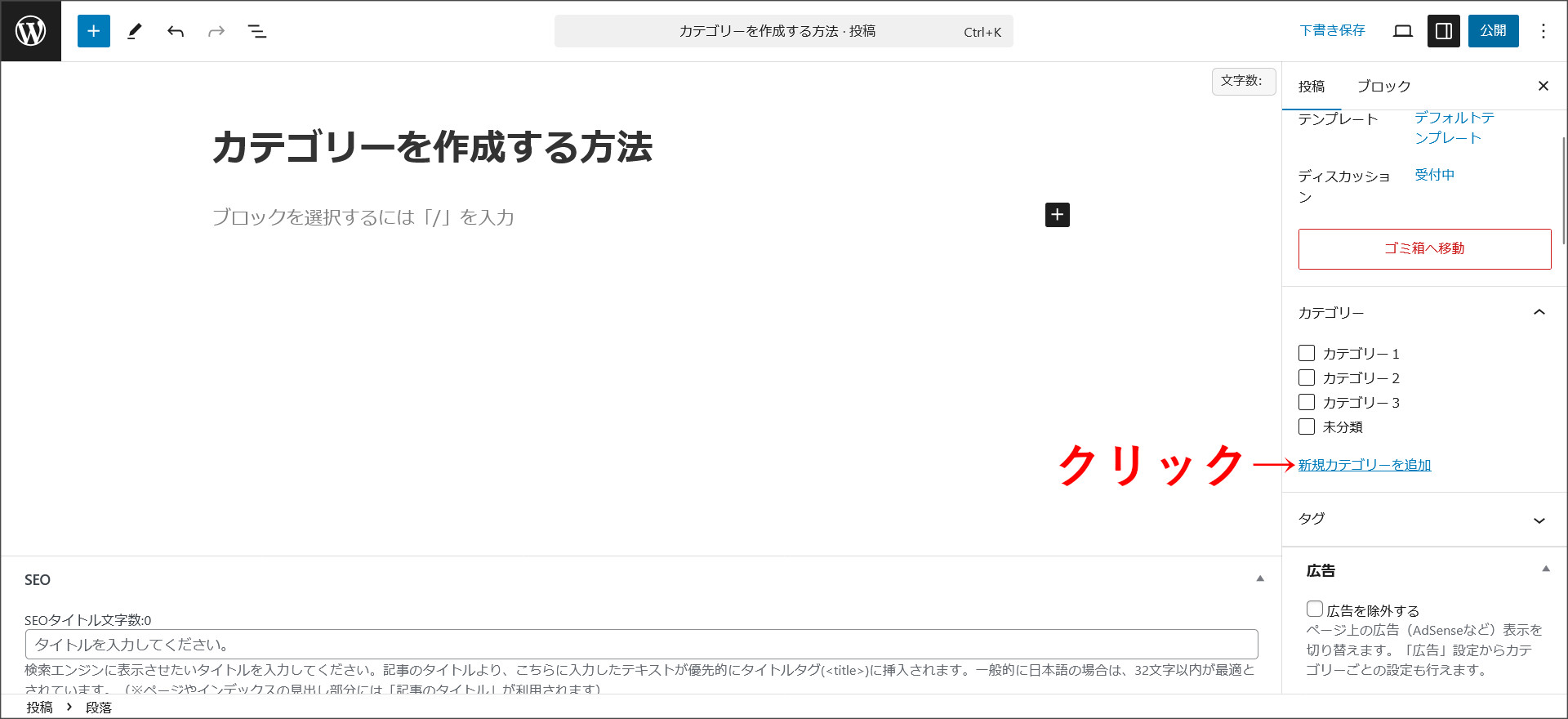Switch to the ブロック tab
Image resolution: width=1568 pixels, height=719 pixels.
click(x=1383, y=87)
